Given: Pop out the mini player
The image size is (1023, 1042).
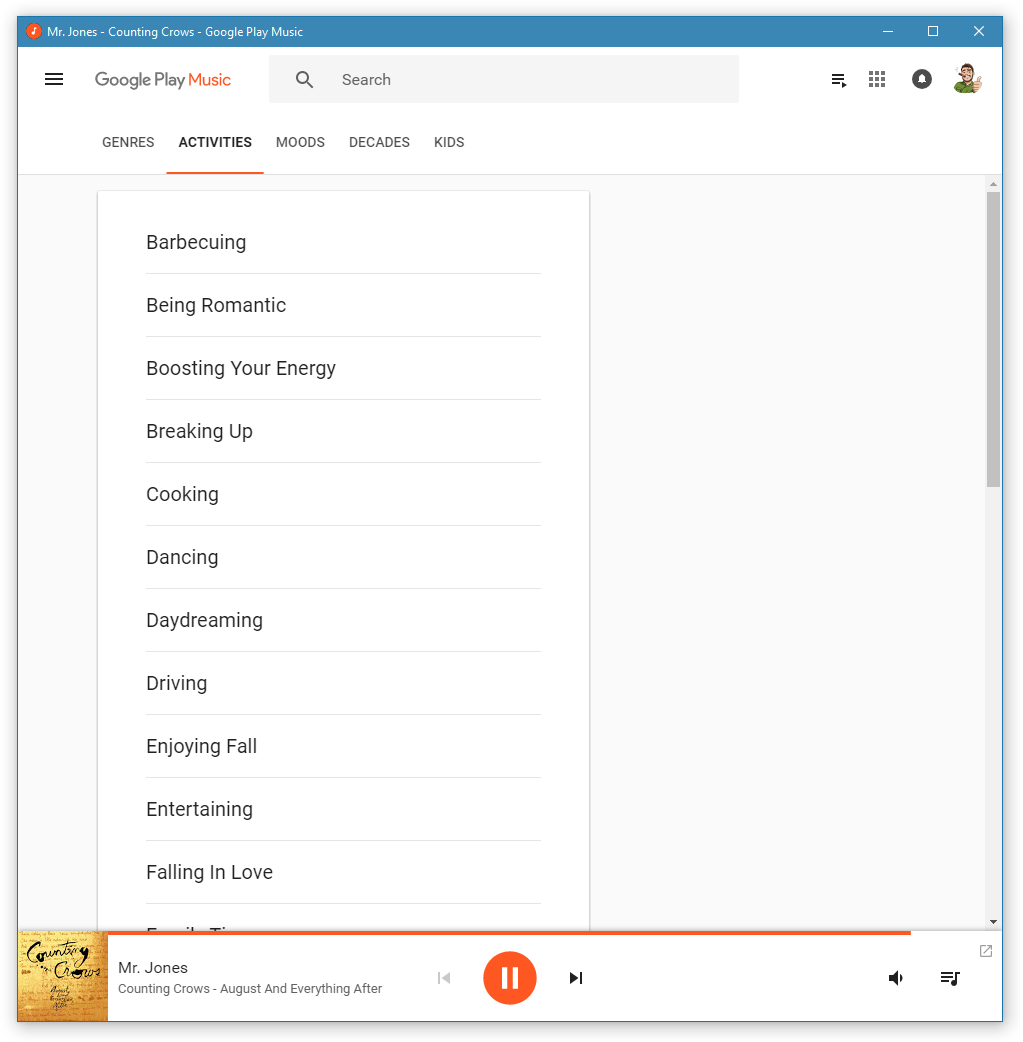Looking at the screenshot, I should pos(986,951).
